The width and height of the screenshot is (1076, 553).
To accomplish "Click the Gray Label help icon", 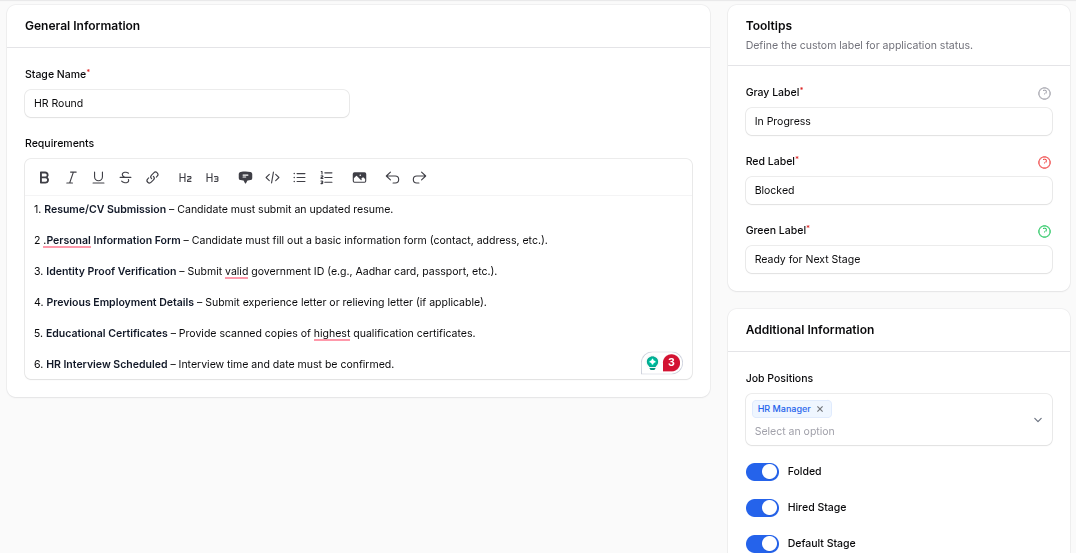I will [1044, 93].
